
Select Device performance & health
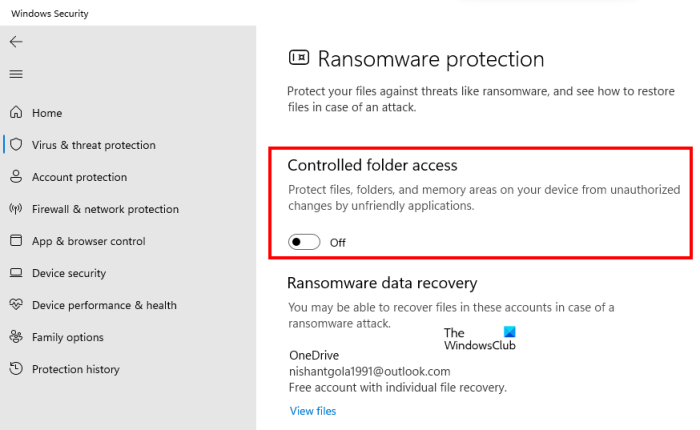point(104,305)
